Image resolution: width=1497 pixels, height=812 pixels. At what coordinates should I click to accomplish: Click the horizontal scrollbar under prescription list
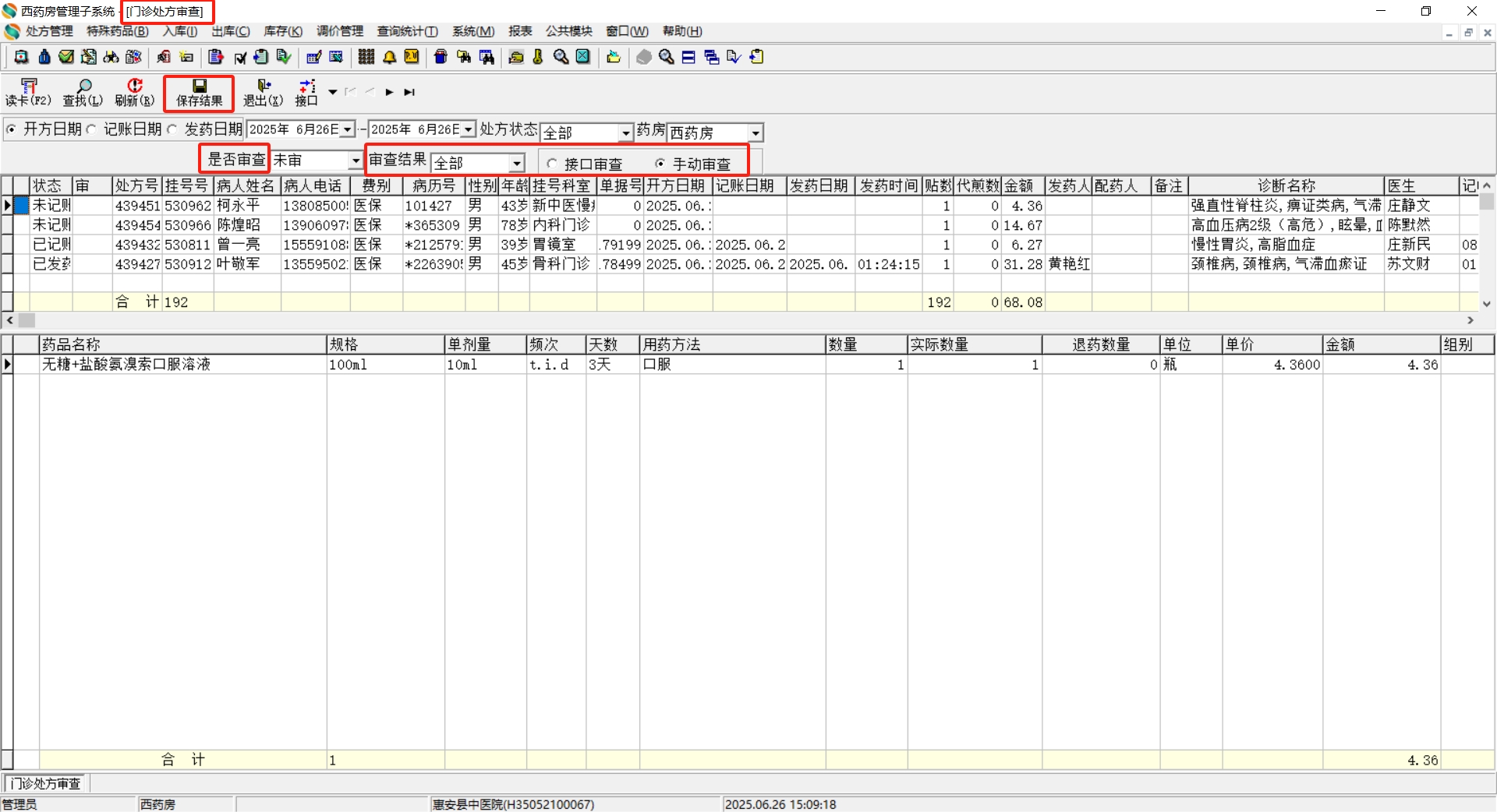tap(741, 320)
